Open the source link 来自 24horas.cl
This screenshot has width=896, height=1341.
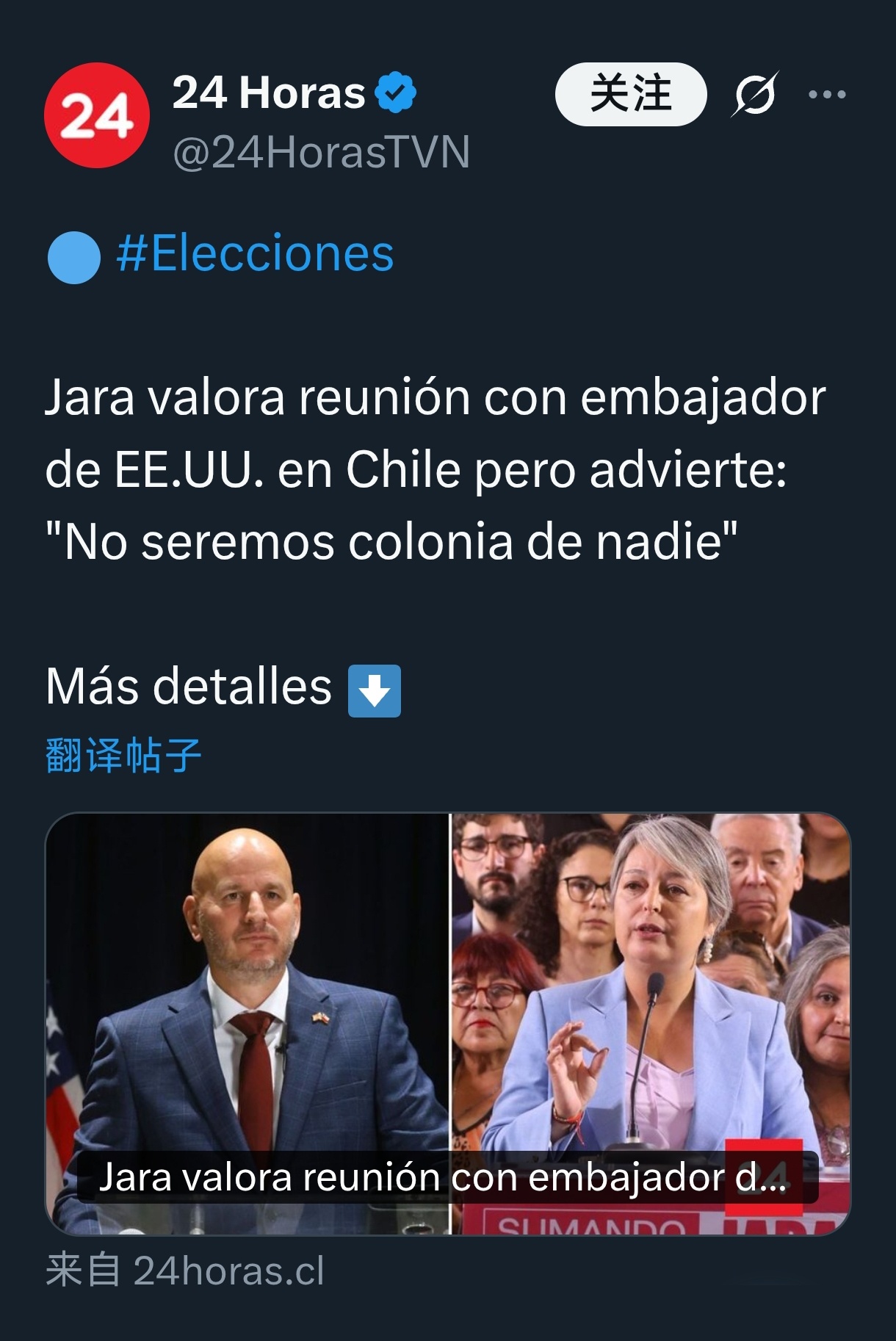point(184,1270)
